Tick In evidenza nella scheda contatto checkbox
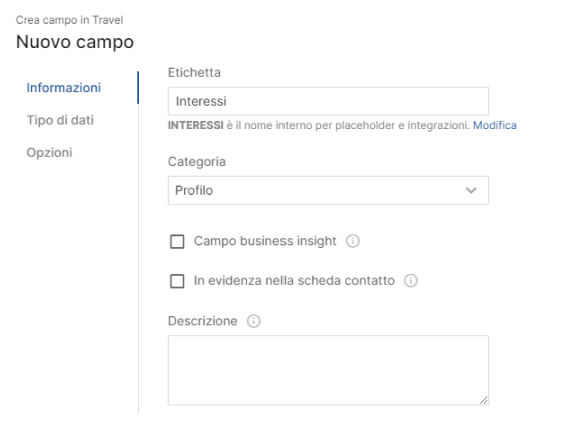The width and height of the screenshot is (564, 438). pyautogui.click(x=177, y=281)
